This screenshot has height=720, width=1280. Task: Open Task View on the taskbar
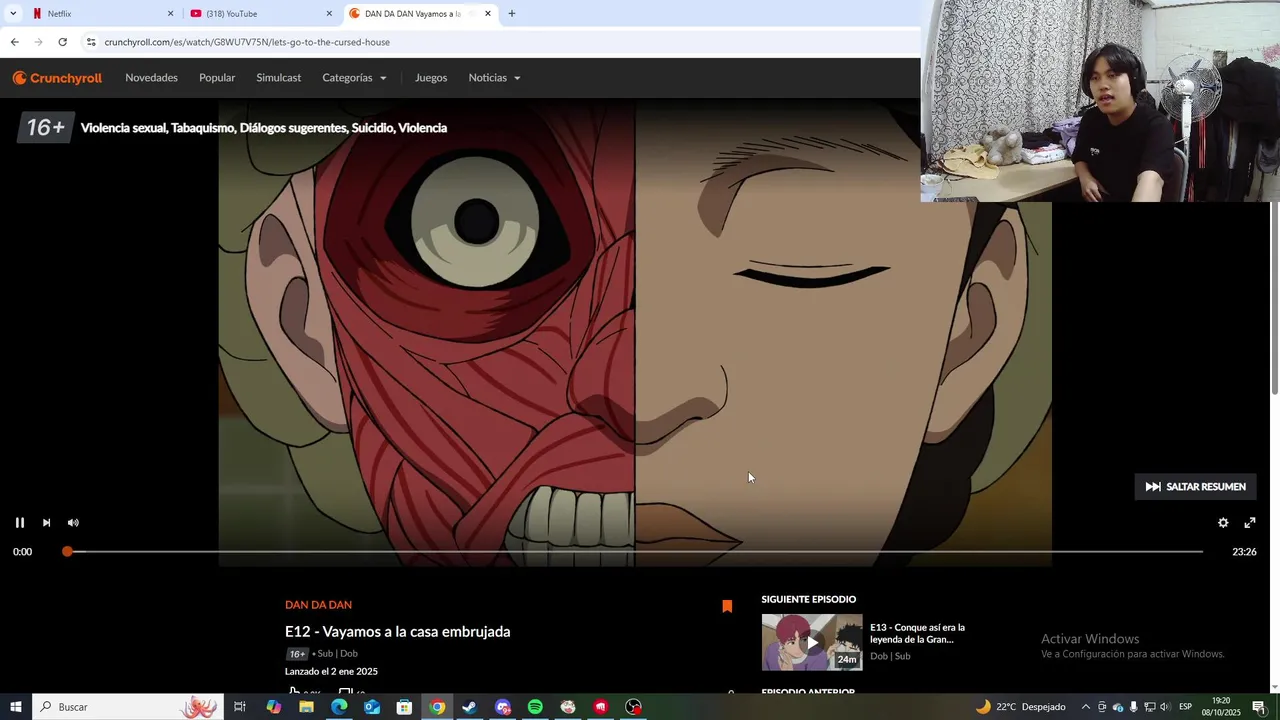click(240, 707)
